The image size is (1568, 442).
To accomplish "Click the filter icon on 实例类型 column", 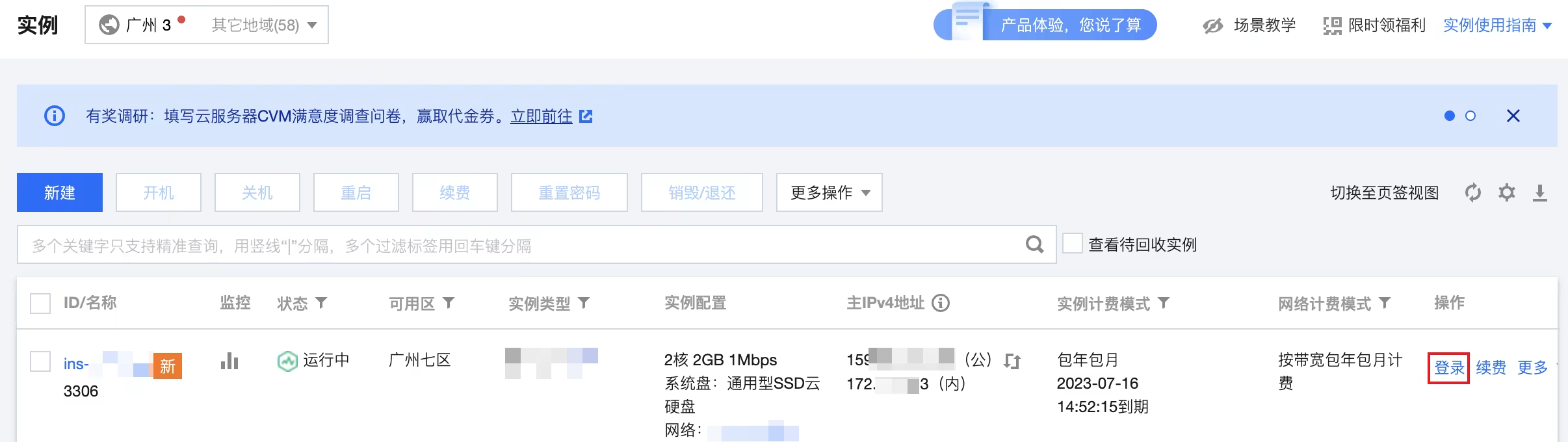I will 584,303.
